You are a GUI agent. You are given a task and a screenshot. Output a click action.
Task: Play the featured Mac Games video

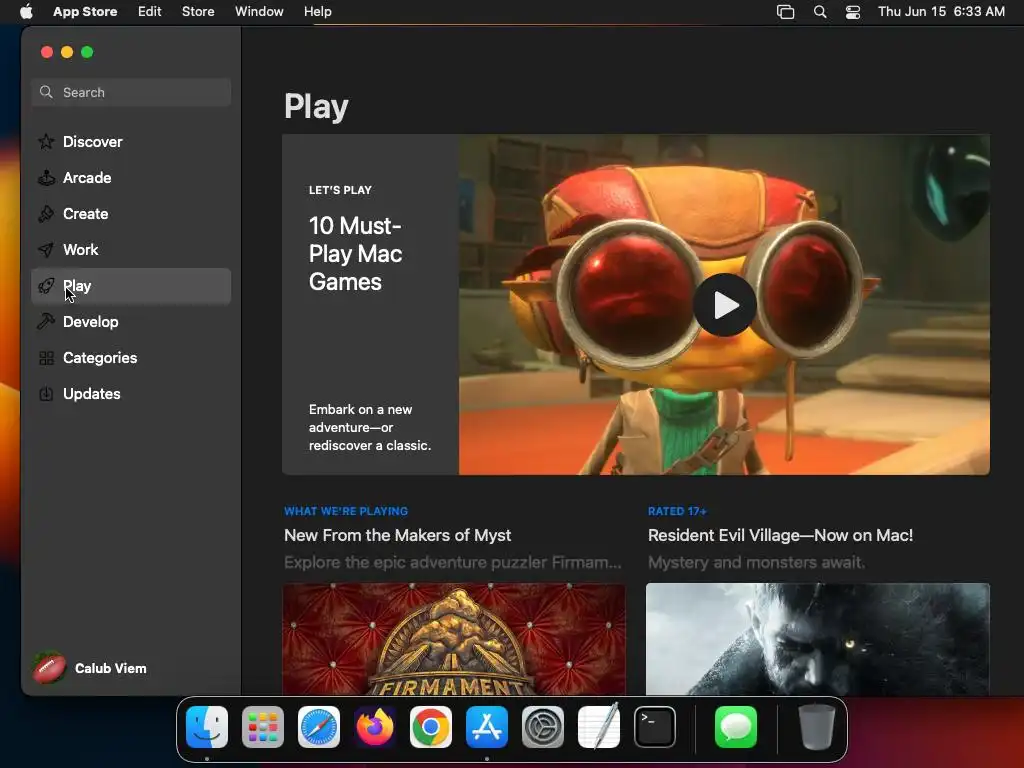[x=725, y=305]
